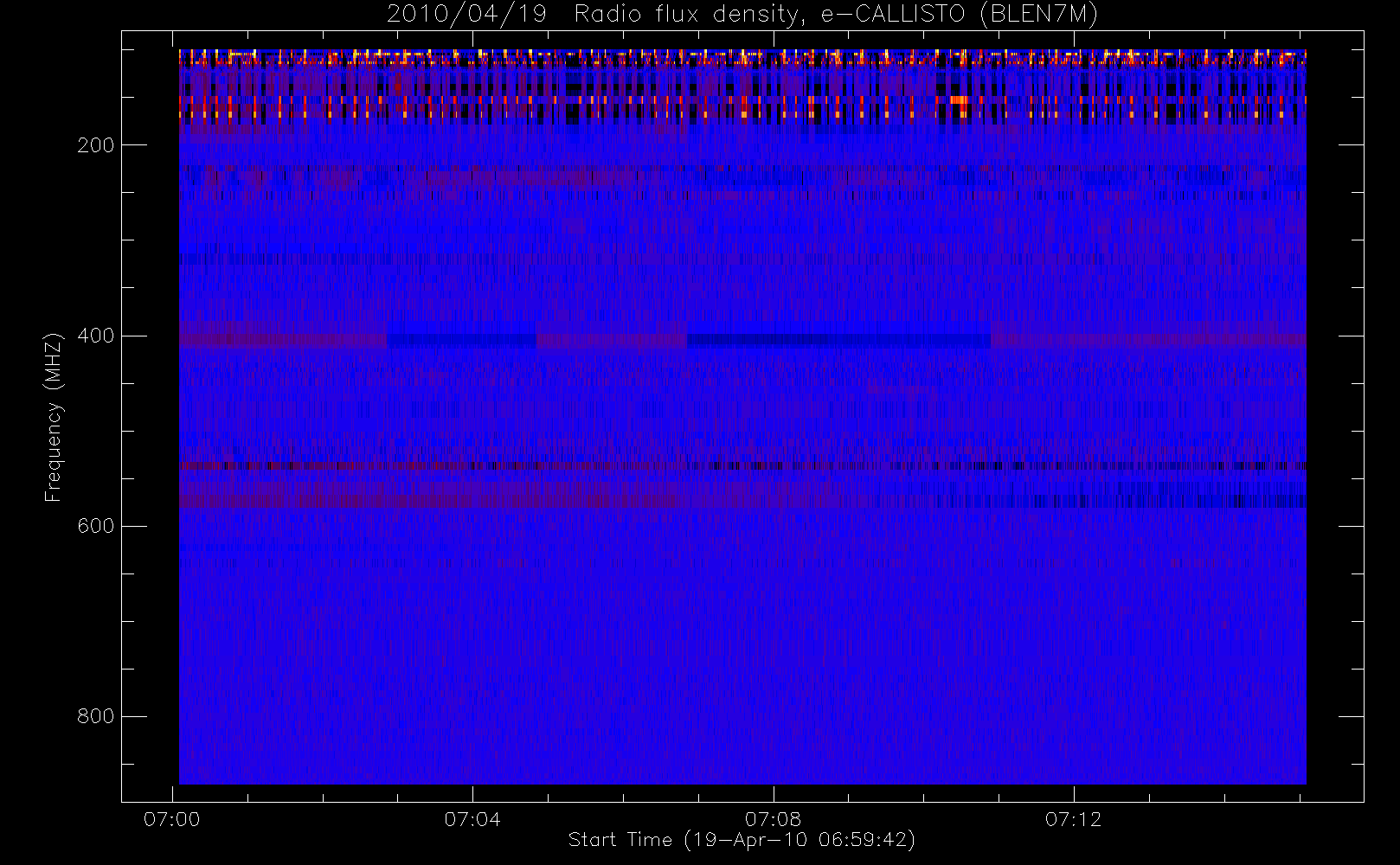Click the 800 frequency tick label
The width and height of the screenshot is (1400, 865).
[x=96, y=716]
